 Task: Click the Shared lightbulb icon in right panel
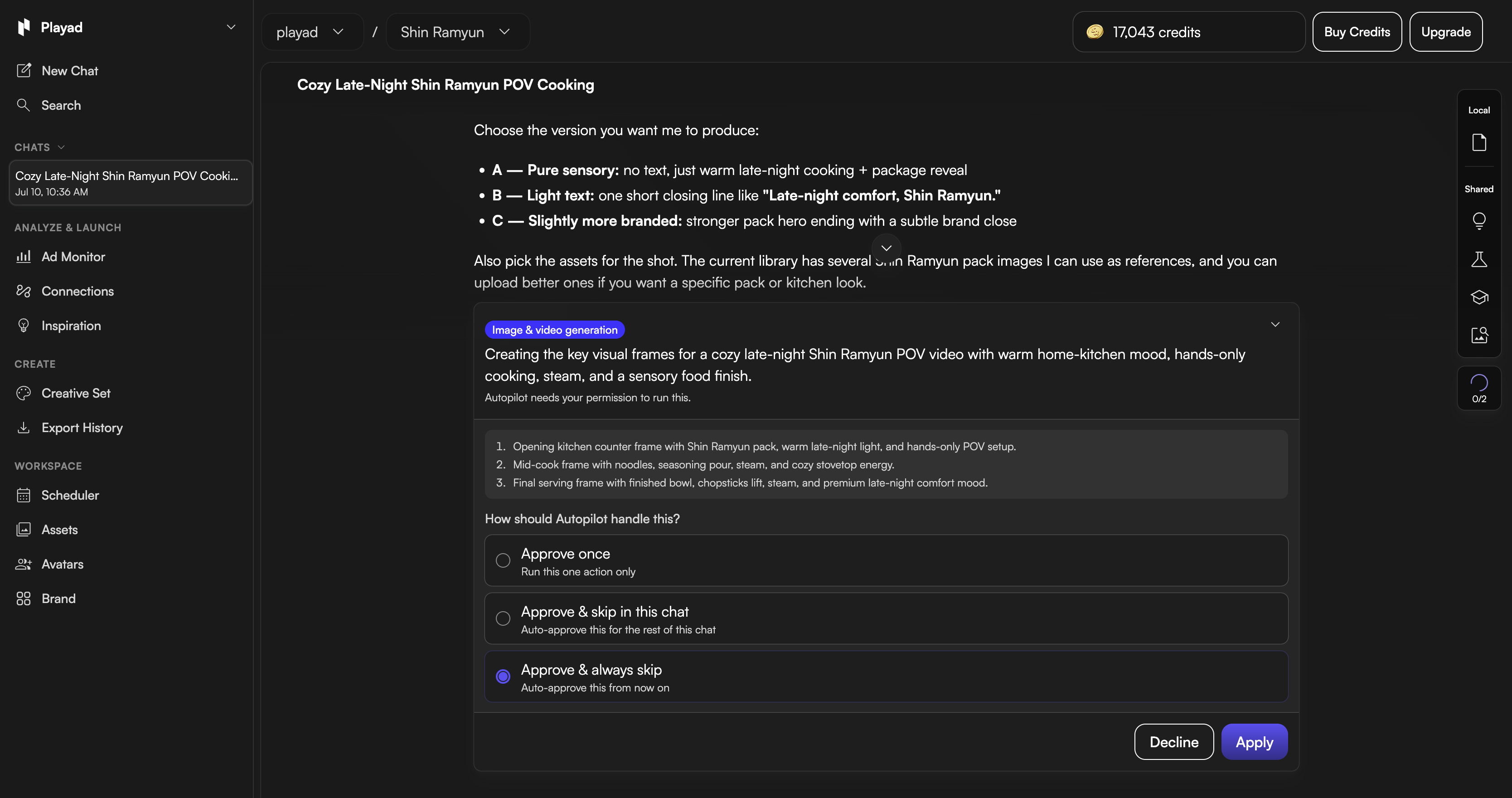[1478, 221]
